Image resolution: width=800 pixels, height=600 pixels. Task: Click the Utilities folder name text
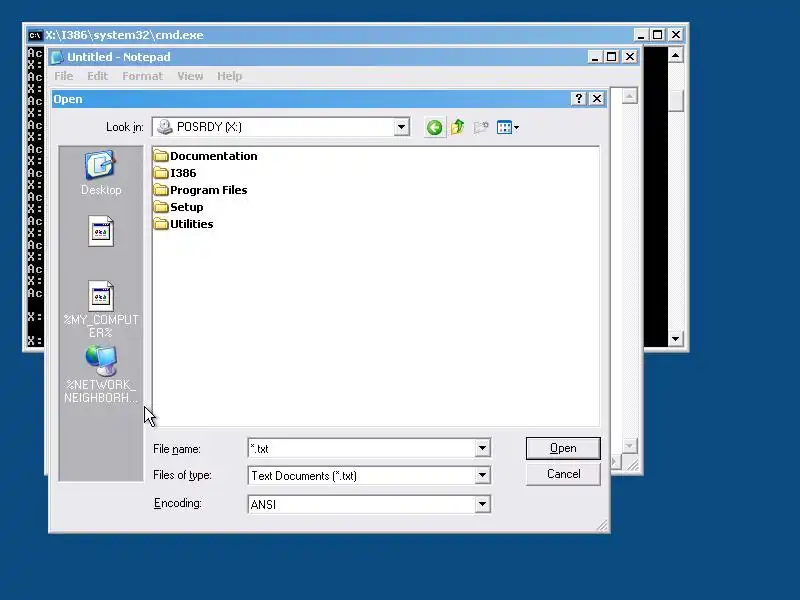pyautogui.click(x=191, y=224)
